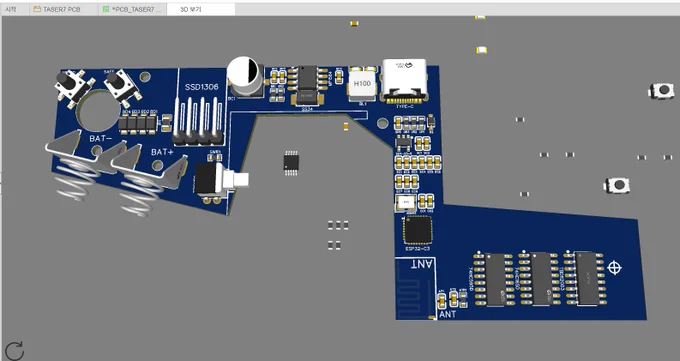Click the crosshair fiducial mark on the board
This screenshot has width=680, height=361.
tap(614, 268)
